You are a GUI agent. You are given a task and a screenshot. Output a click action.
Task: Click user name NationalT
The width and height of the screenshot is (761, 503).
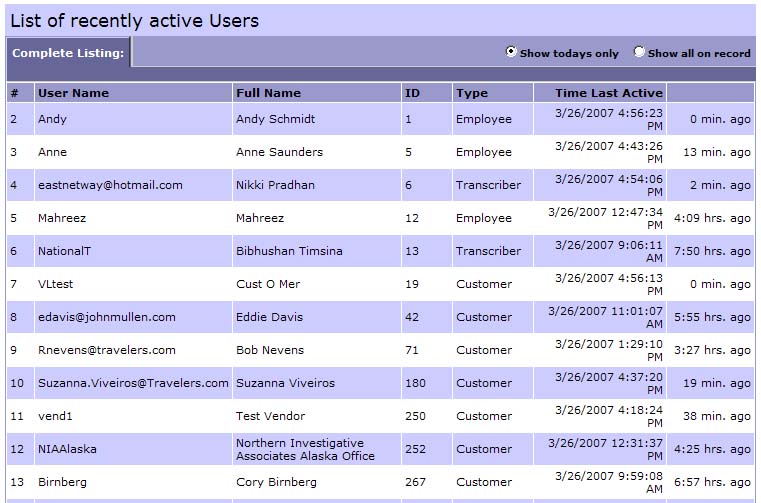point(65,251)
